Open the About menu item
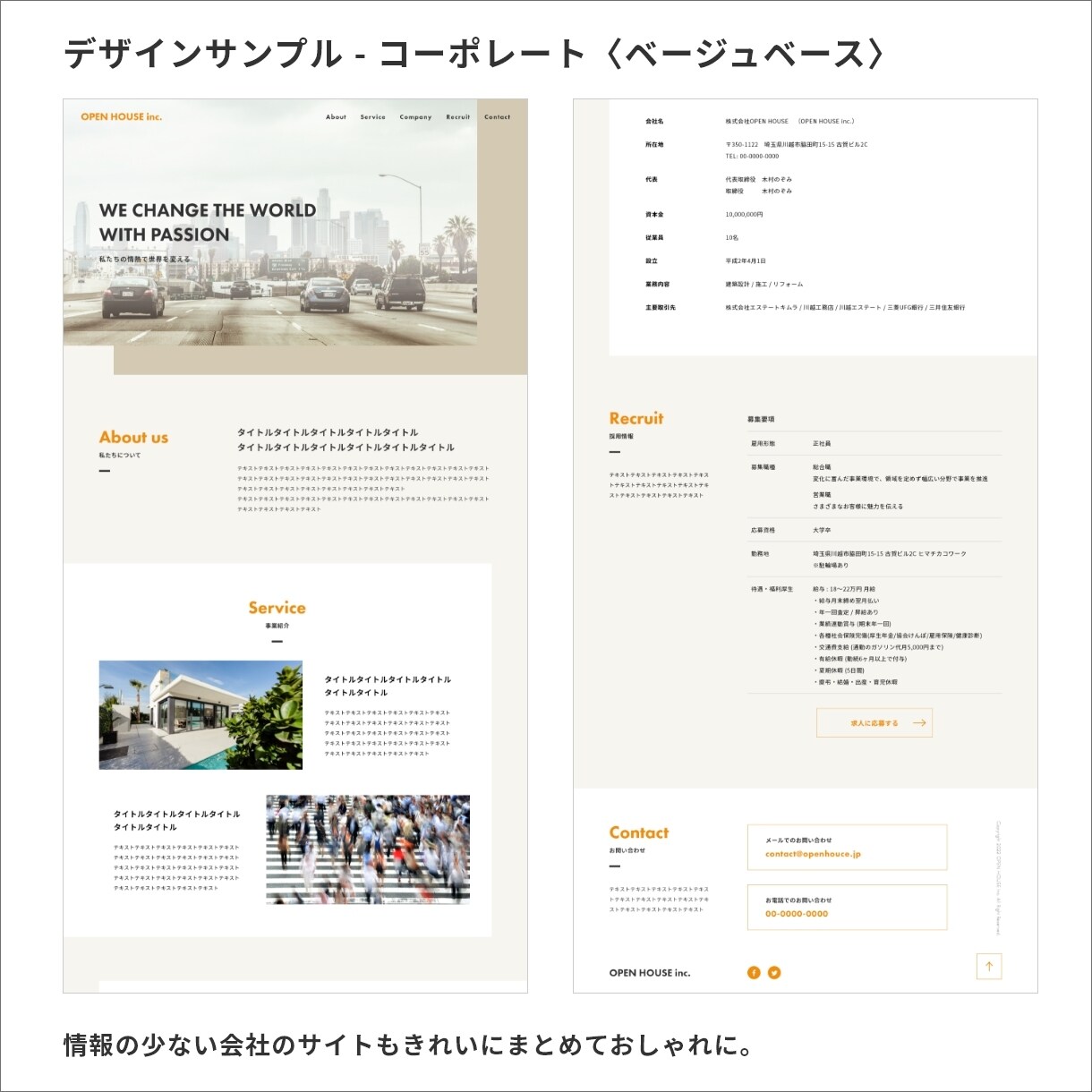 [336, 117]
